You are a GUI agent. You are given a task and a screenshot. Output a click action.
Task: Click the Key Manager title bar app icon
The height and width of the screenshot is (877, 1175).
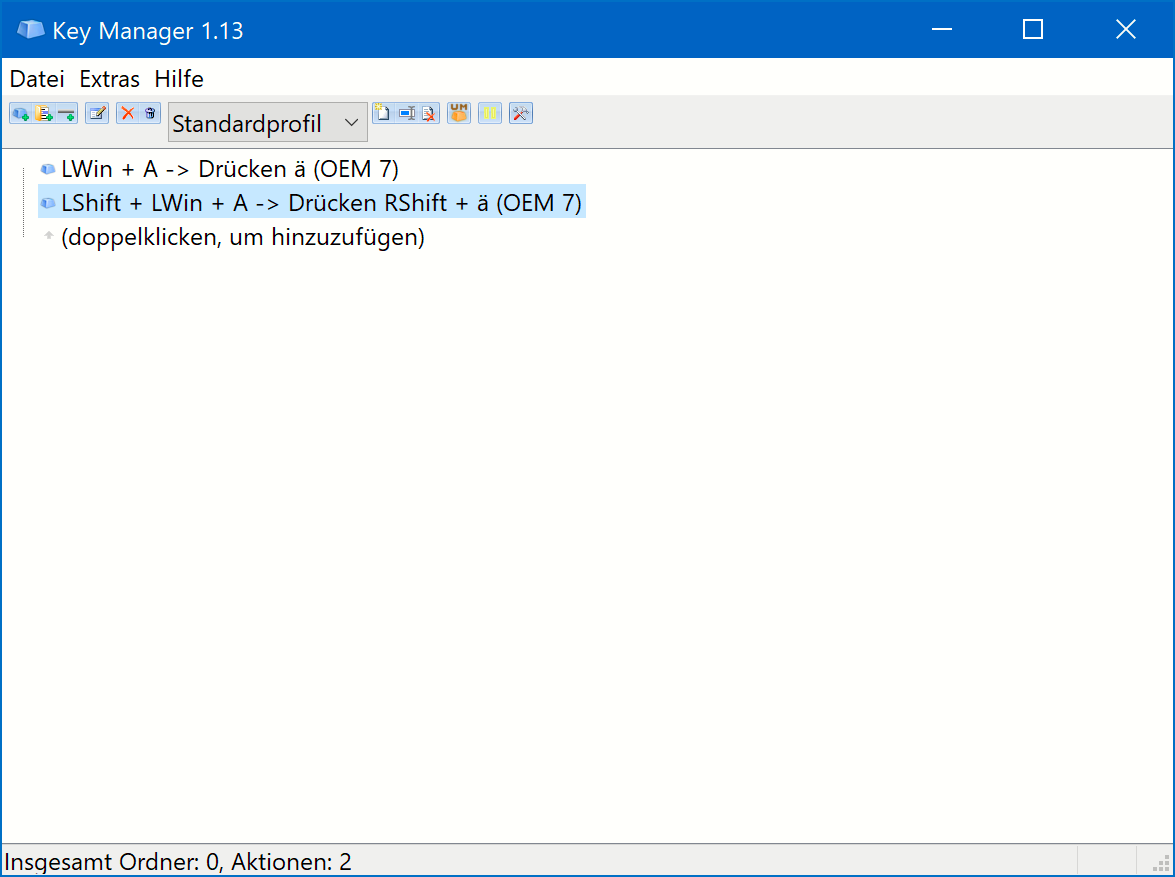31,30
